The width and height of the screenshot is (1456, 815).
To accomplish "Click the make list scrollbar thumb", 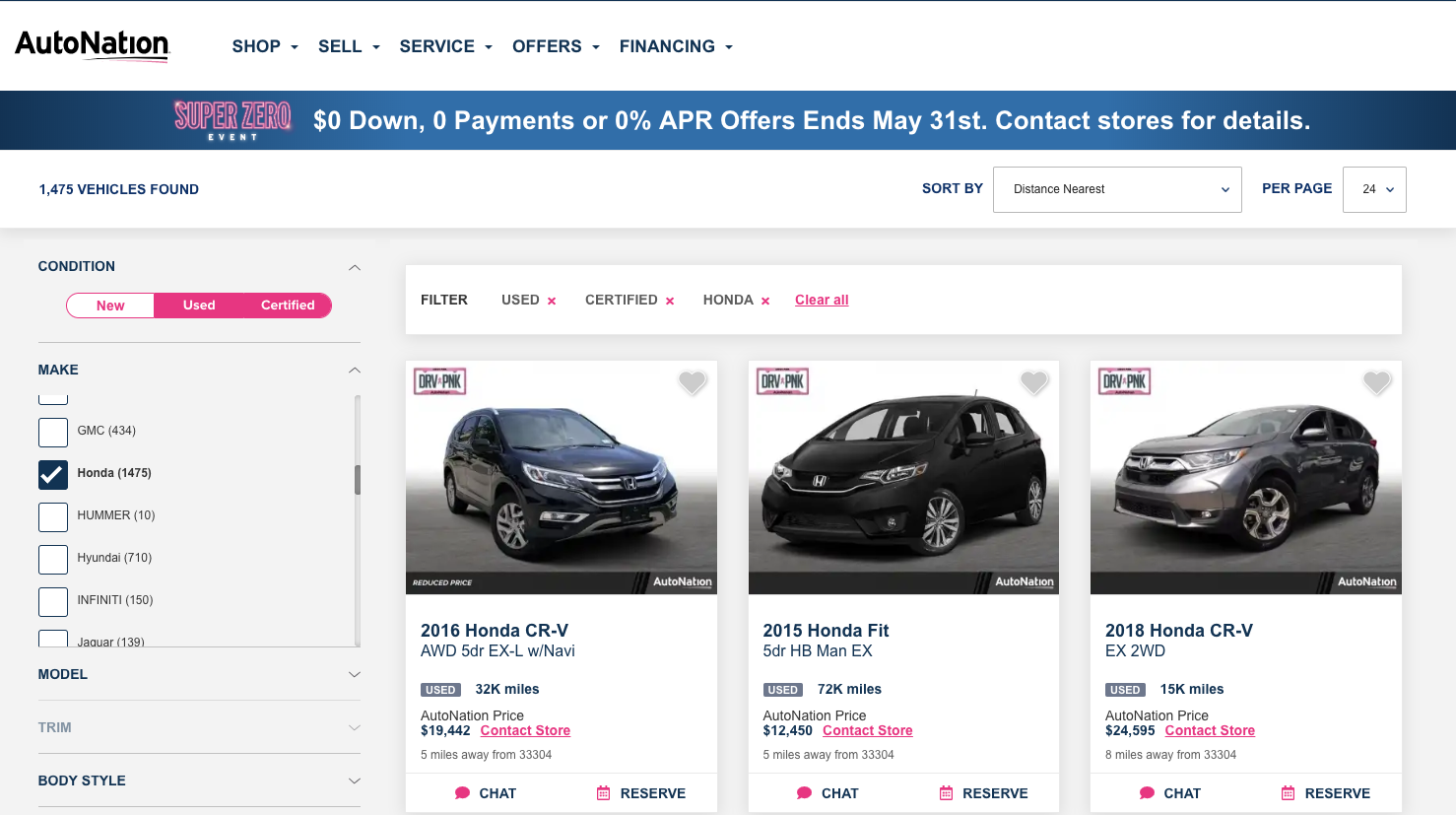I will coord(358,479).
